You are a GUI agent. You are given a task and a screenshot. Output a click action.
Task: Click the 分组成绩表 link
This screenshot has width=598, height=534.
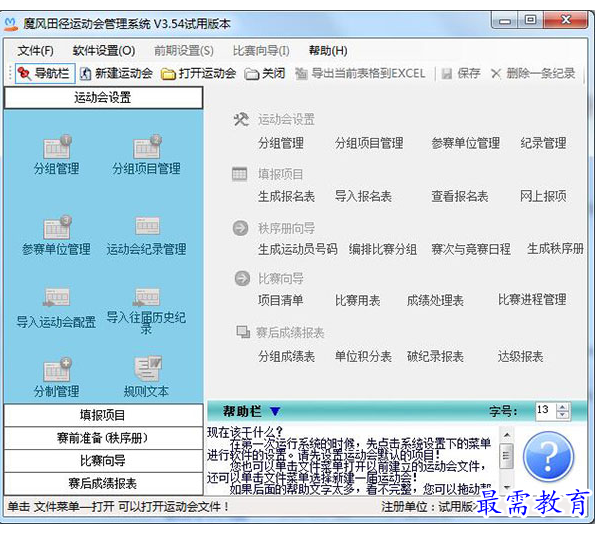286,357
